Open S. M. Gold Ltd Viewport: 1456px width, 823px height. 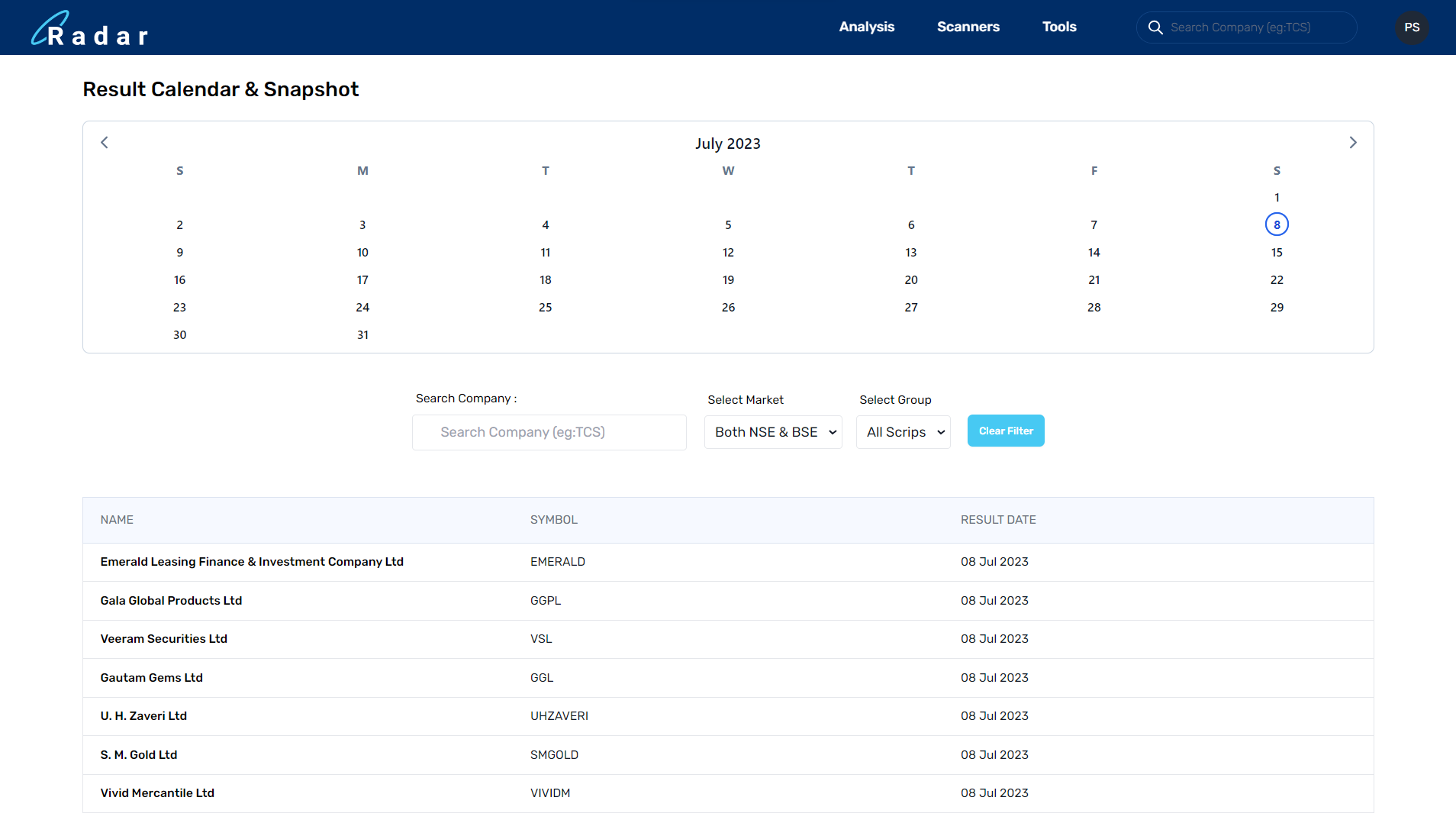[x=138, y=755]
